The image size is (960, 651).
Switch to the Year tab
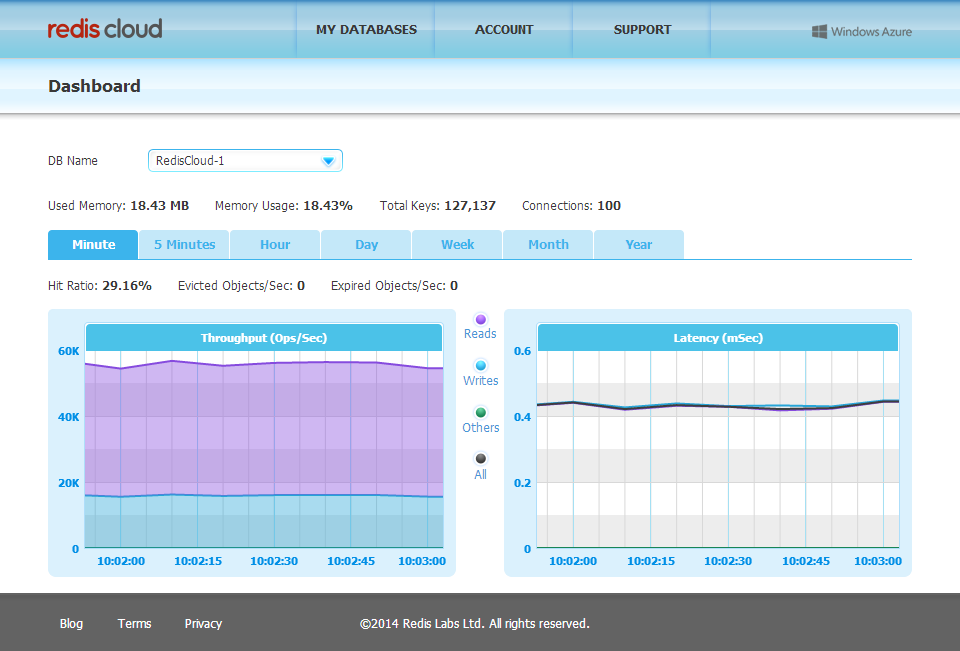[x=639, y=244]
